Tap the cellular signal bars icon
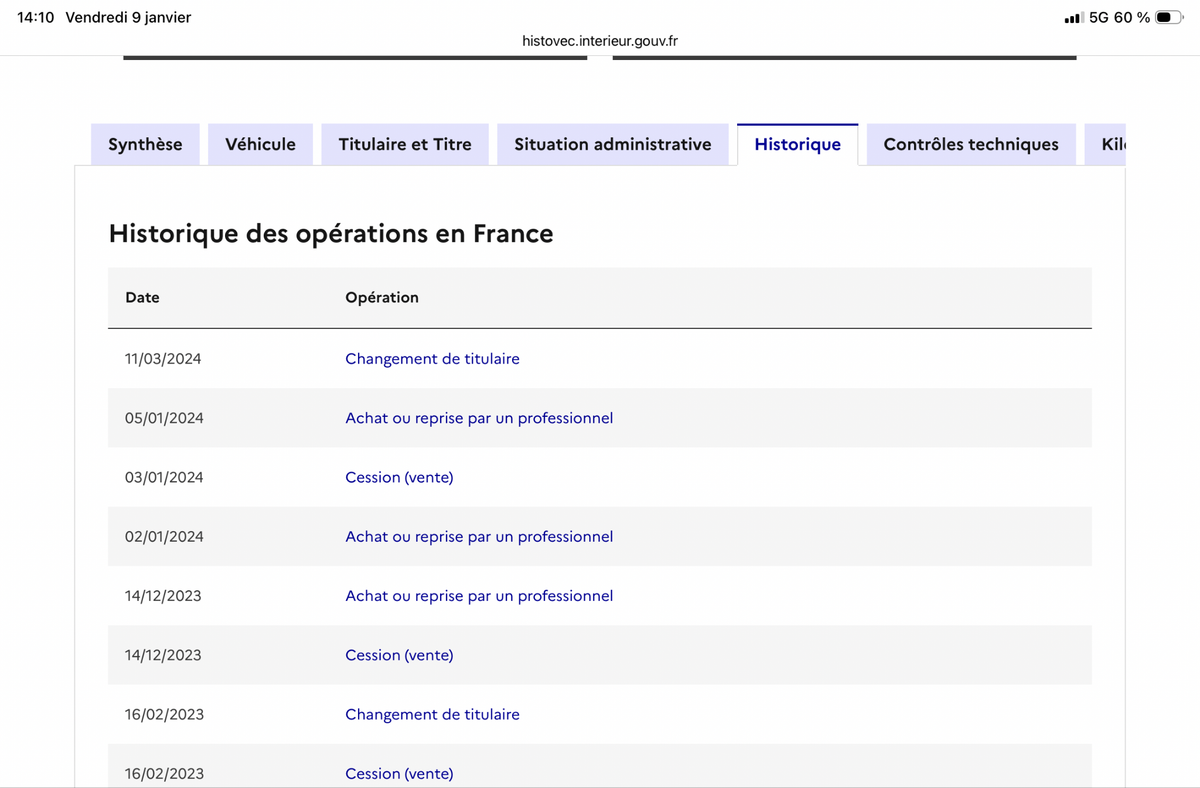 click(x=1073, y=18)
